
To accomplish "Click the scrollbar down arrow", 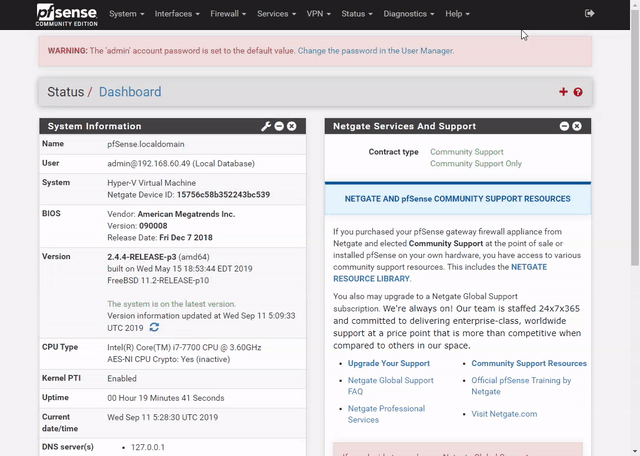I will pyautogui.click(x=635, y=452).
